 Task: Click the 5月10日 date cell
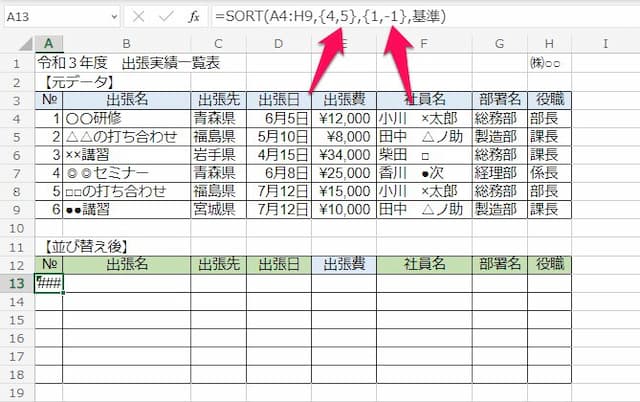coord(279,137)
